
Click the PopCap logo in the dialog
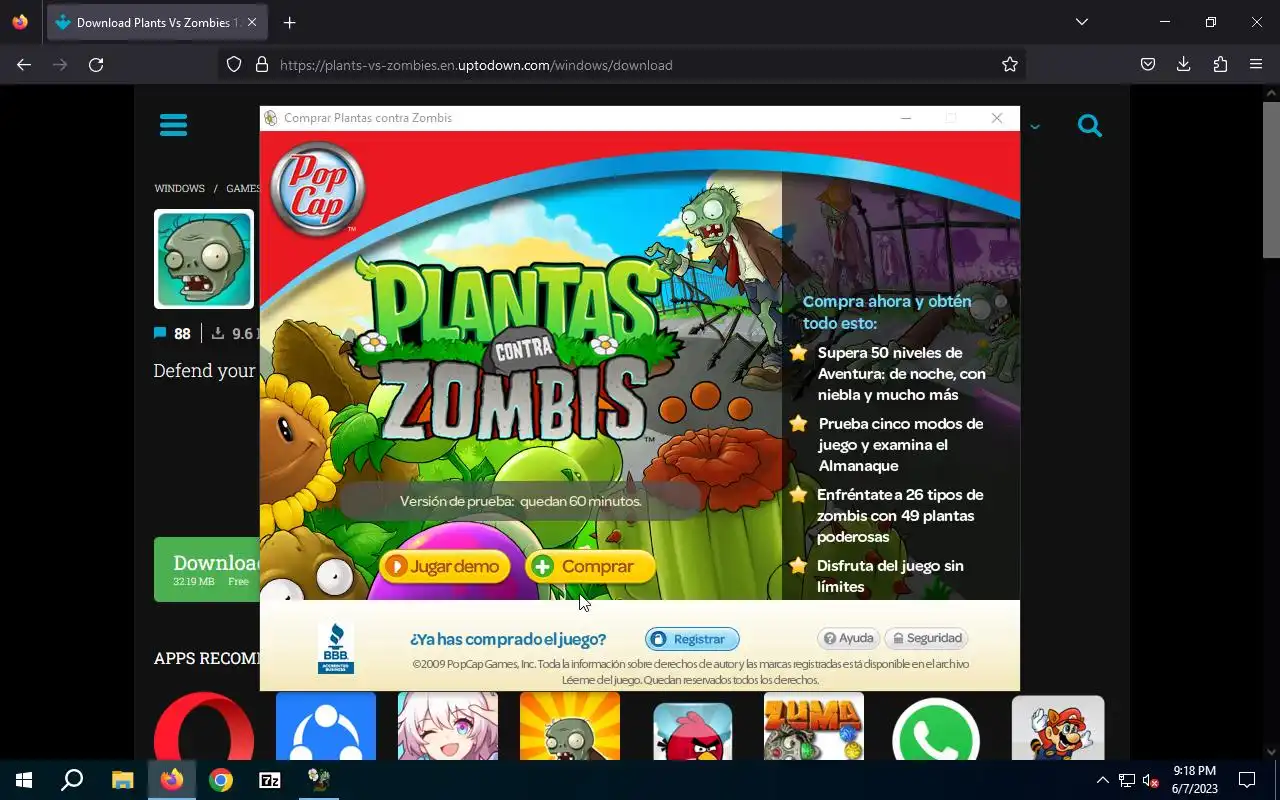pos(318,189)
